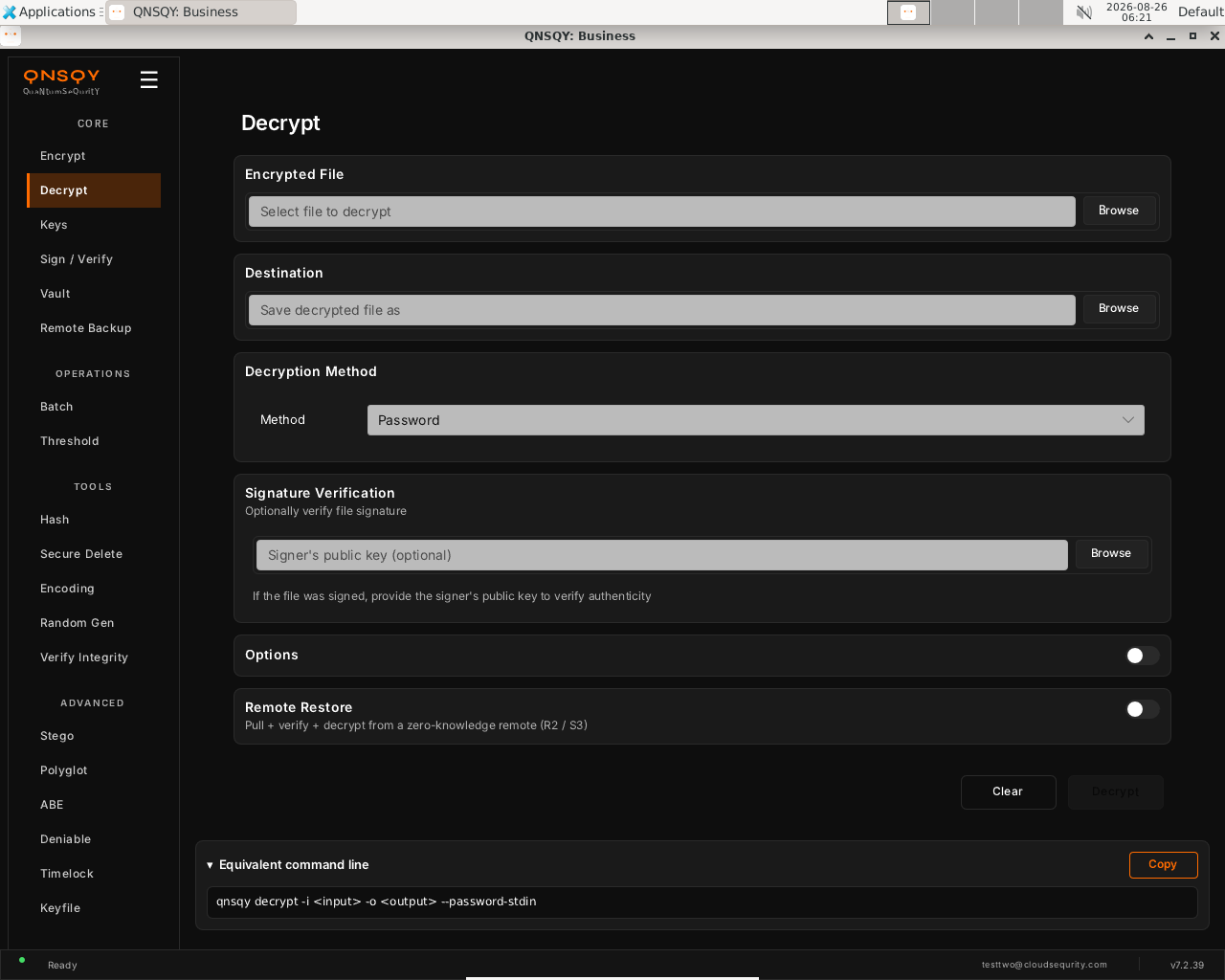The width and height of the screenshot is (1225, 980).
Task: Click the muted volume icon in system tray
Action: click(1083, 12)
